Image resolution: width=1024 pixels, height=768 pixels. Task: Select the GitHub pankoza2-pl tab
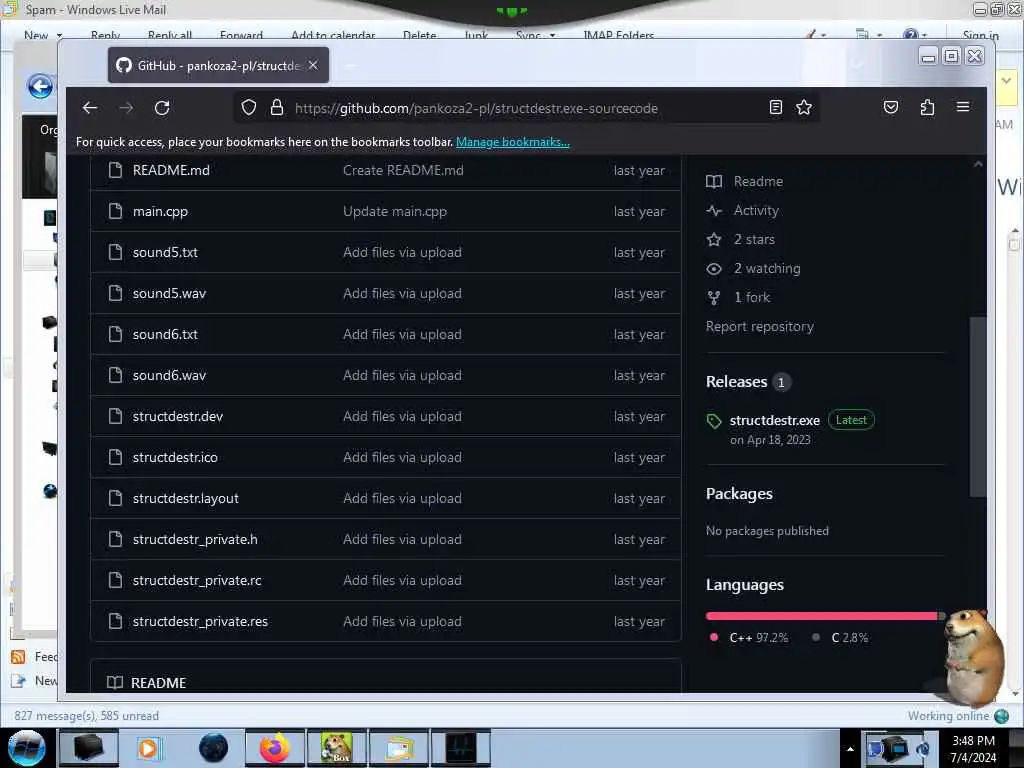(x=218, y=65)
